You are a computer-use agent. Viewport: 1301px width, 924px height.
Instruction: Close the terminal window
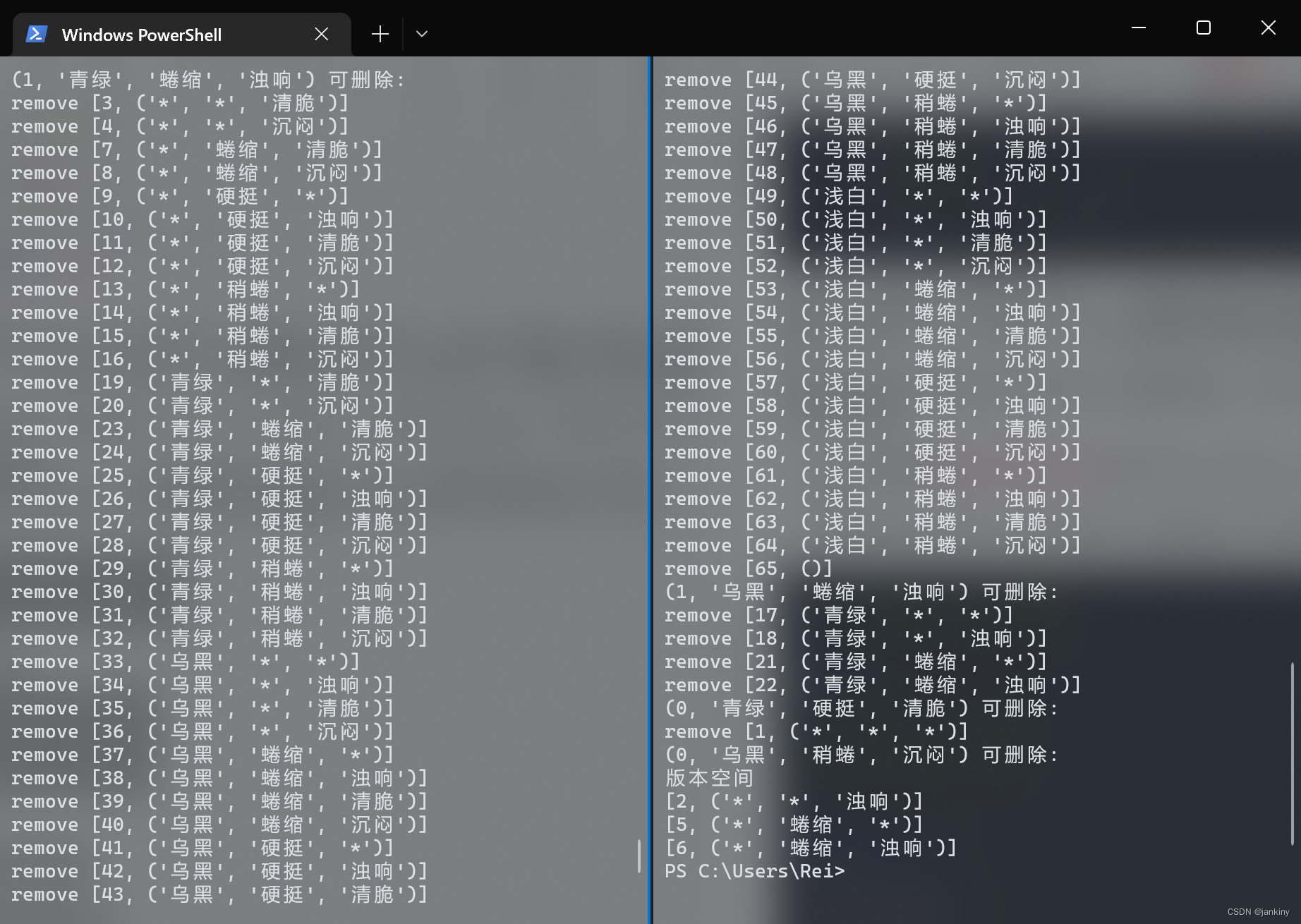1269,28
